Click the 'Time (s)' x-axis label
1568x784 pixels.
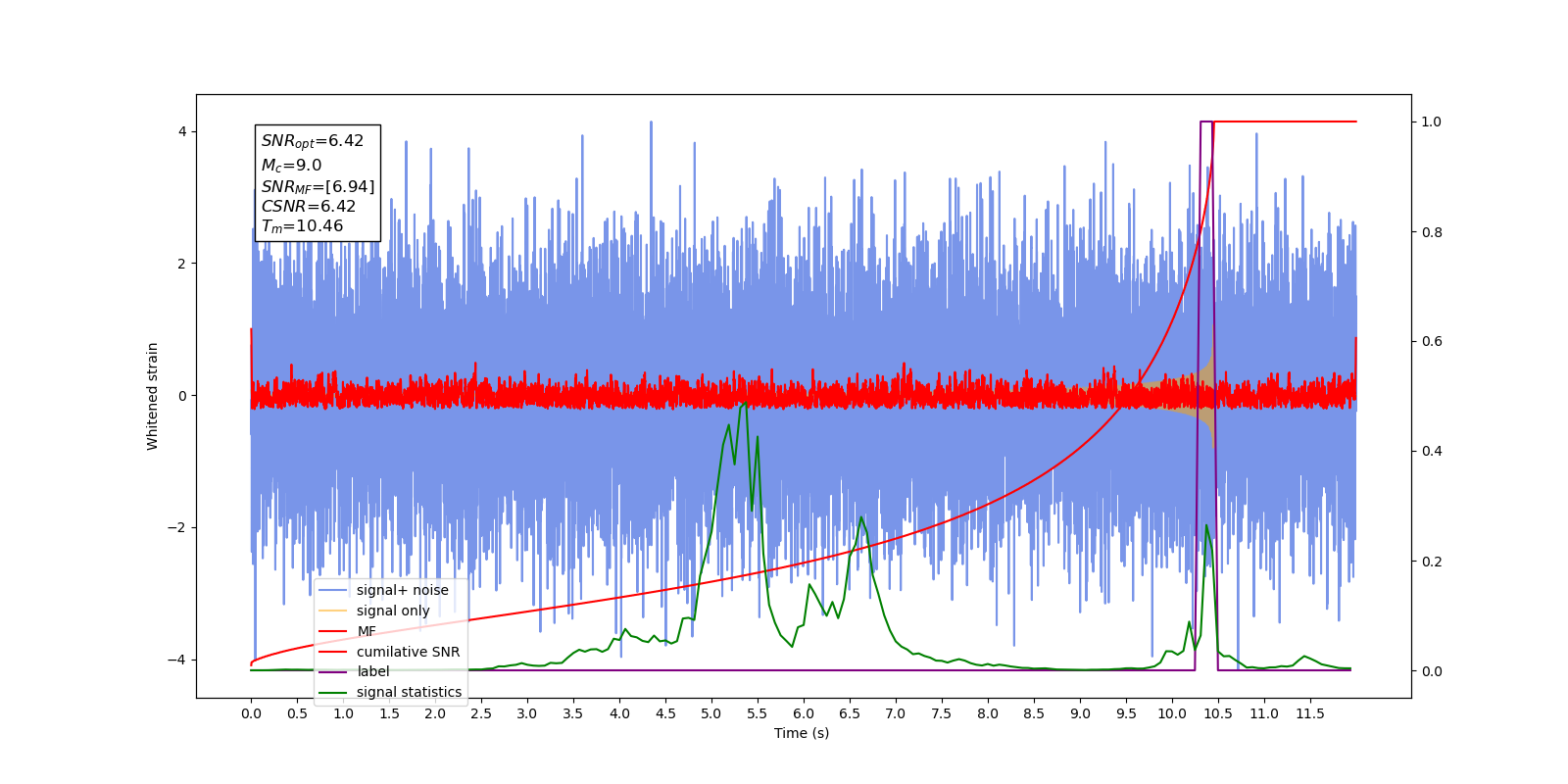click(802, 733)
